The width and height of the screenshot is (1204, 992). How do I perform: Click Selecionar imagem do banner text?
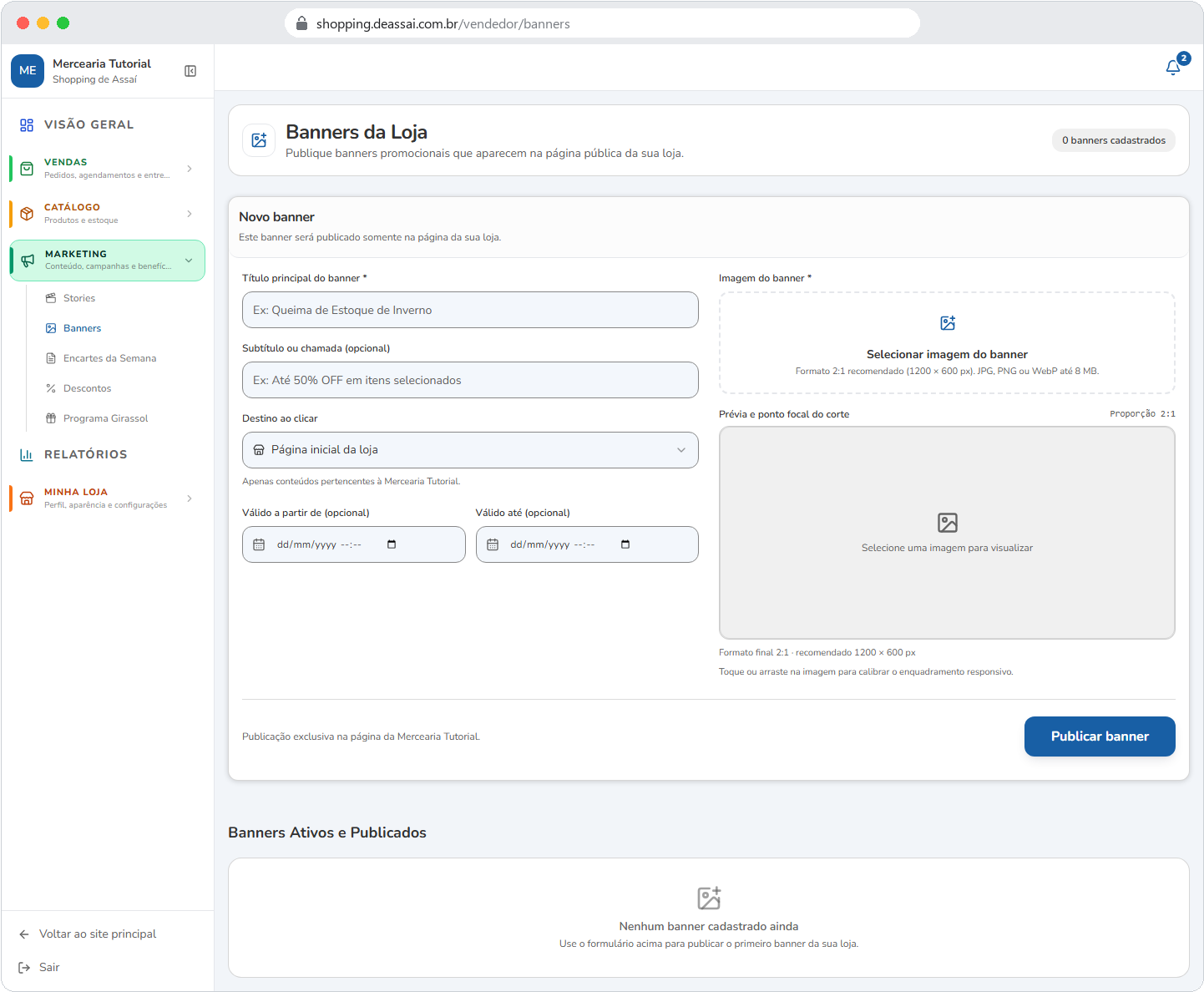coord(947,354)
